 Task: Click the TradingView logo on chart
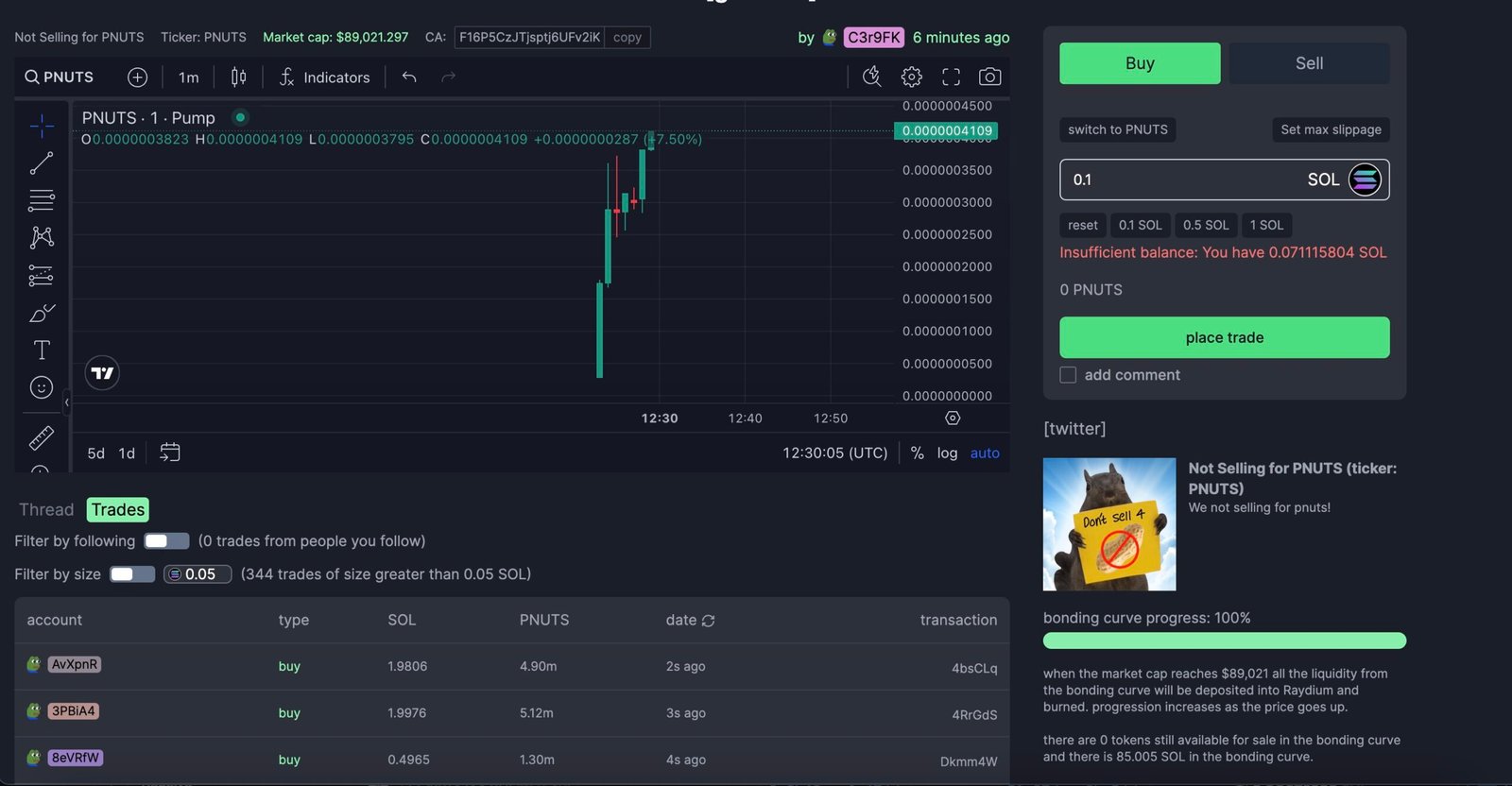pyautogui.click(x=102, y=373)
